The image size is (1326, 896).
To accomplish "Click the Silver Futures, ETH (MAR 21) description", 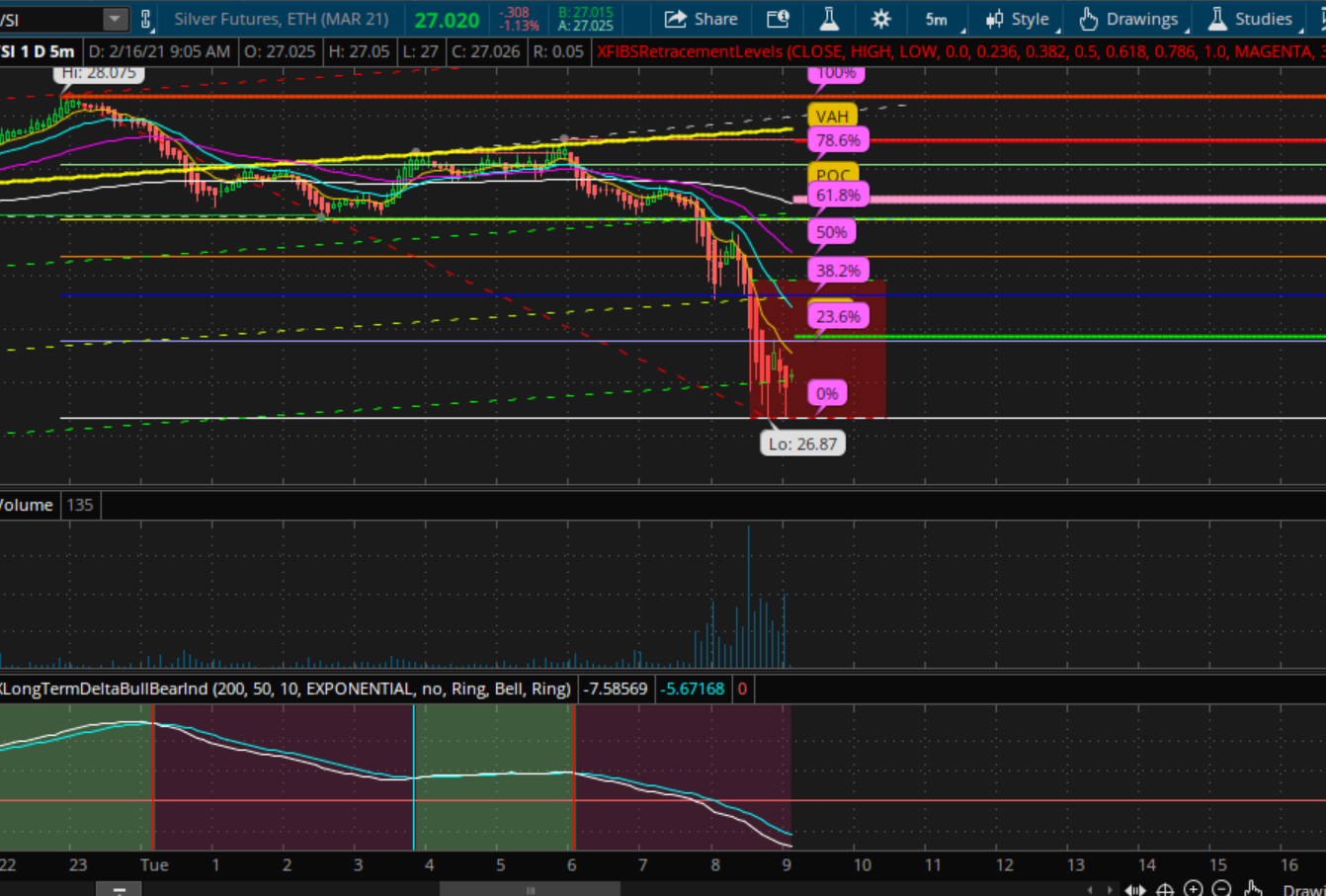I will (282, 19).
